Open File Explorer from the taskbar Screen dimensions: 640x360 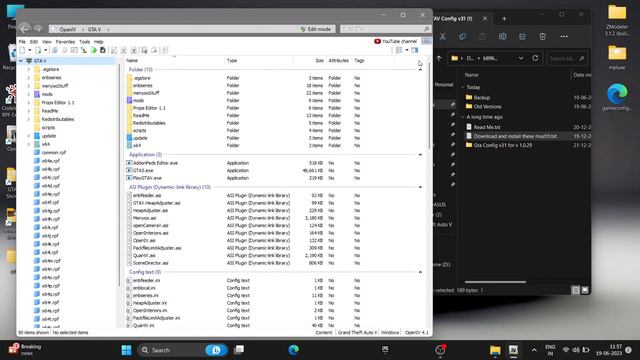[495, 350]
